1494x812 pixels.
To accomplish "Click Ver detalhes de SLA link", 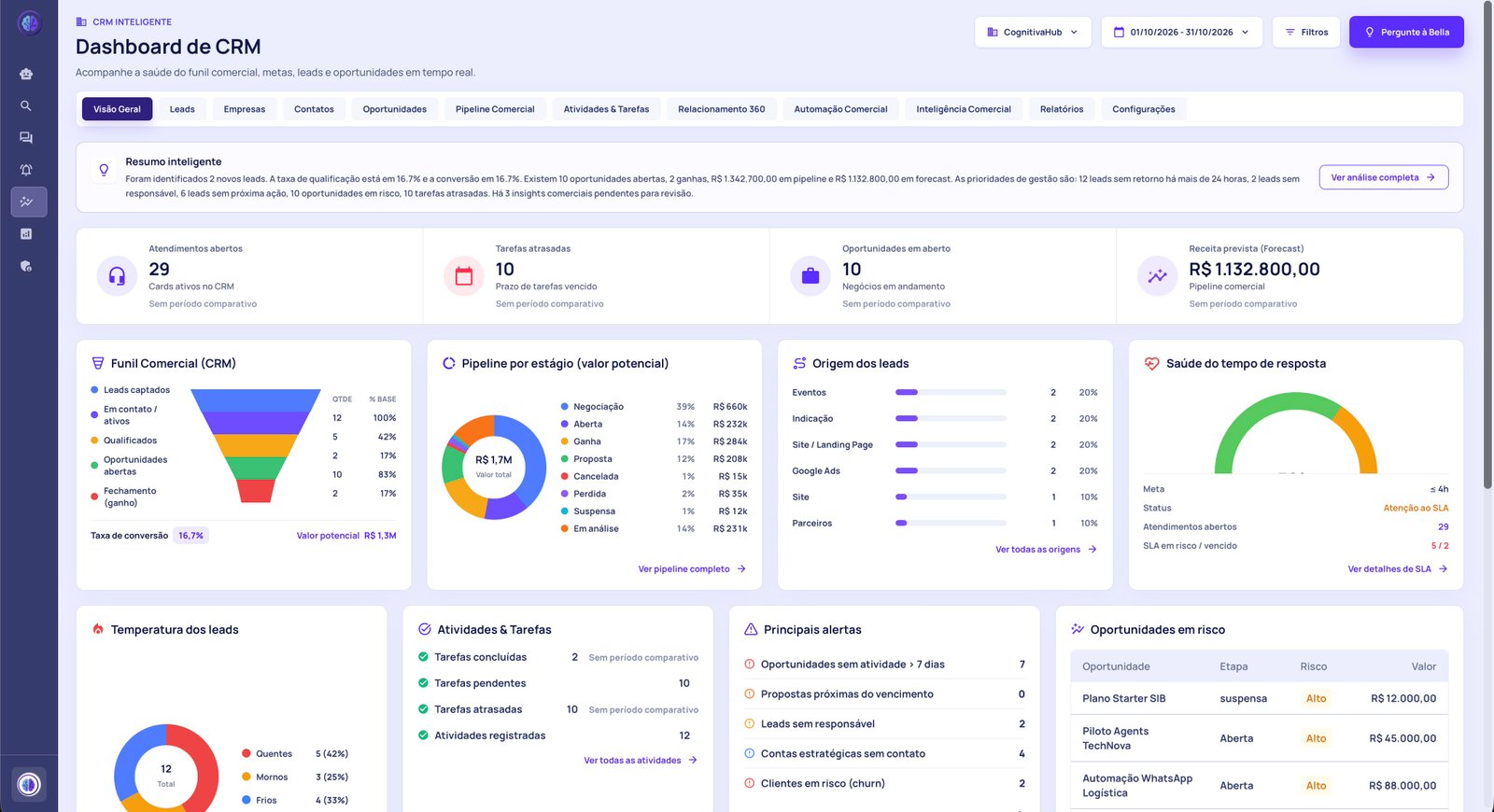I will [x=1398, y=569].
